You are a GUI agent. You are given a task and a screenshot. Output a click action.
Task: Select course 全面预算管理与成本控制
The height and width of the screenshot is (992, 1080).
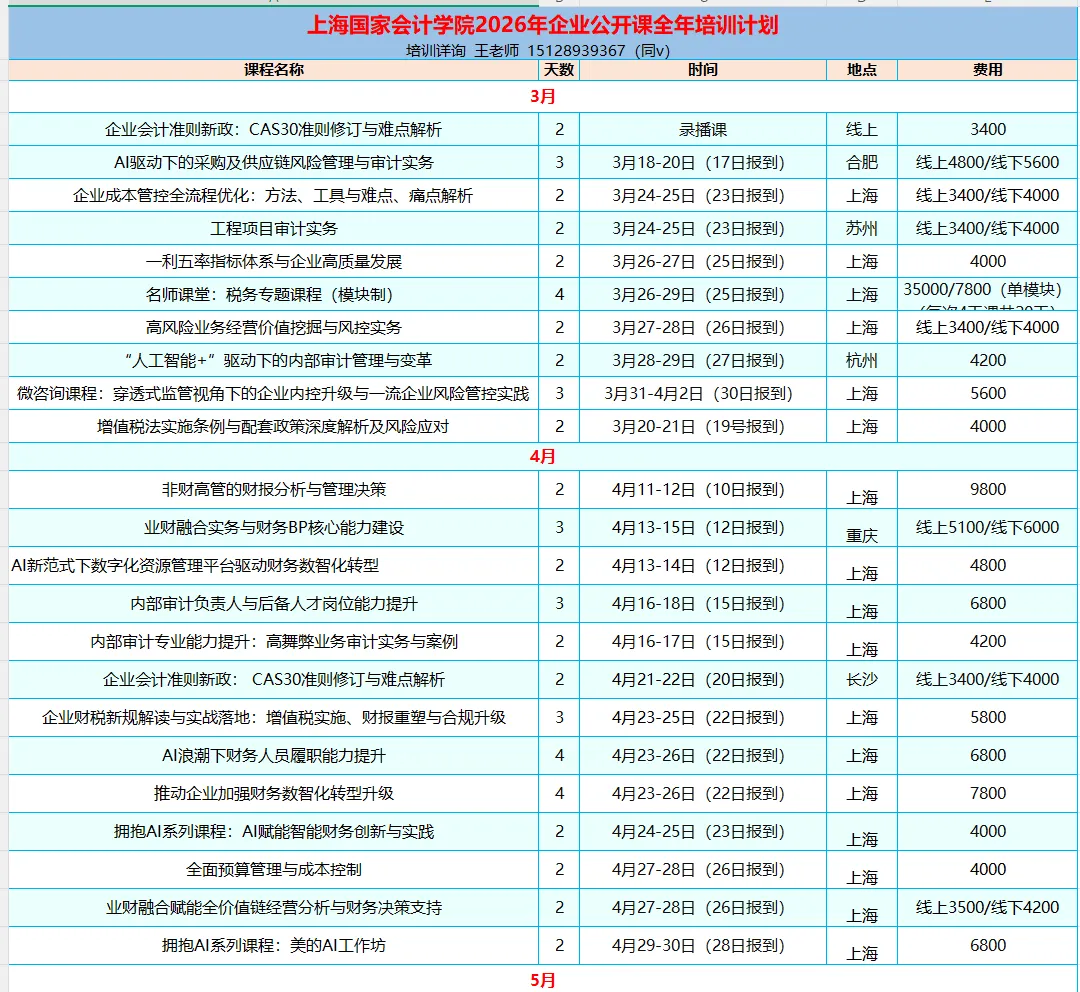click(273, 869)
